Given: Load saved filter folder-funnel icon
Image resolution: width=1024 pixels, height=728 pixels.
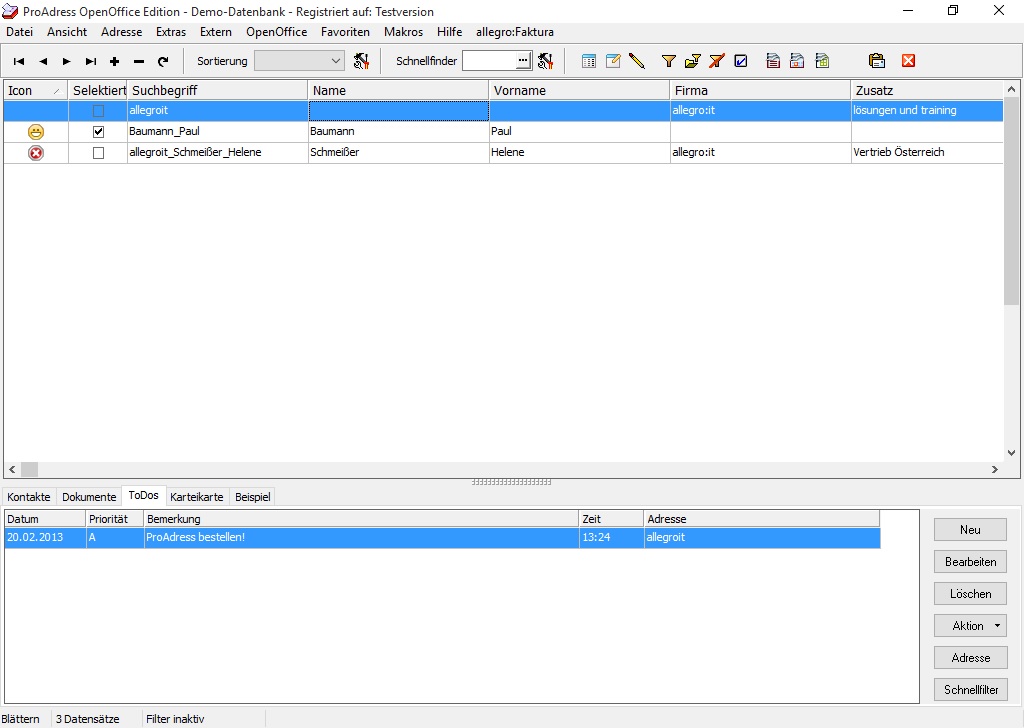Looking at the screenshot, I should [x=692, y=61].
